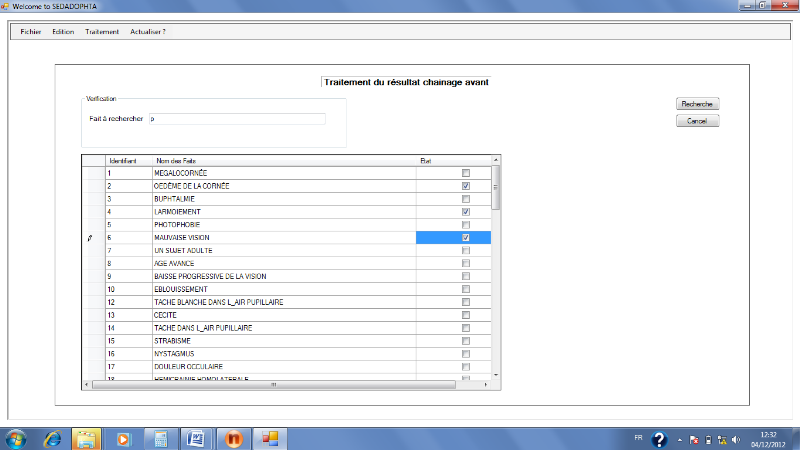This screenshot has width=800, height=450.
Task: Click the table's vertical scrollbar down arrow
Action: 495,375
